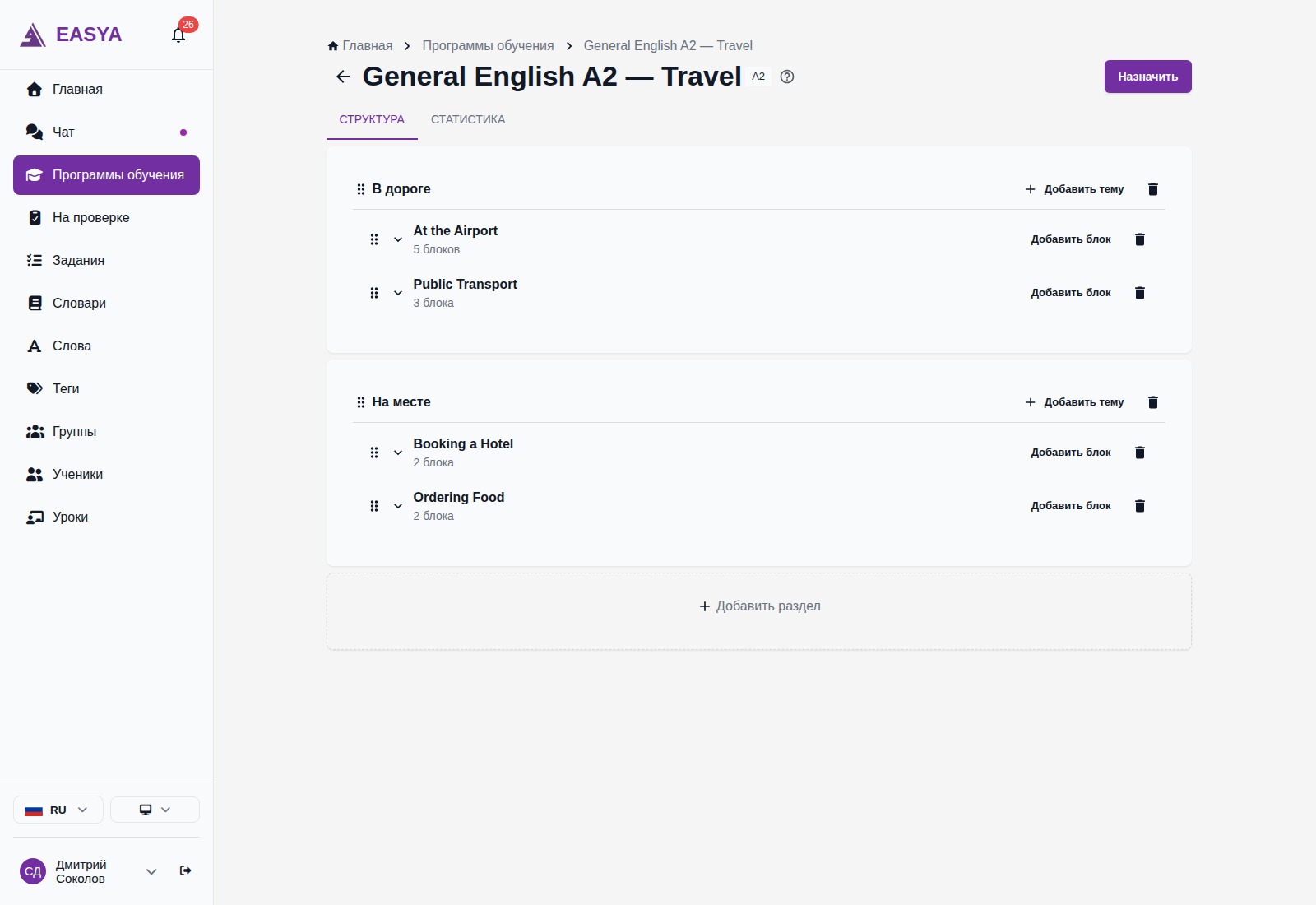Click the Public Transport drag handle
1316x905 pixels.
tap(374, 293)
